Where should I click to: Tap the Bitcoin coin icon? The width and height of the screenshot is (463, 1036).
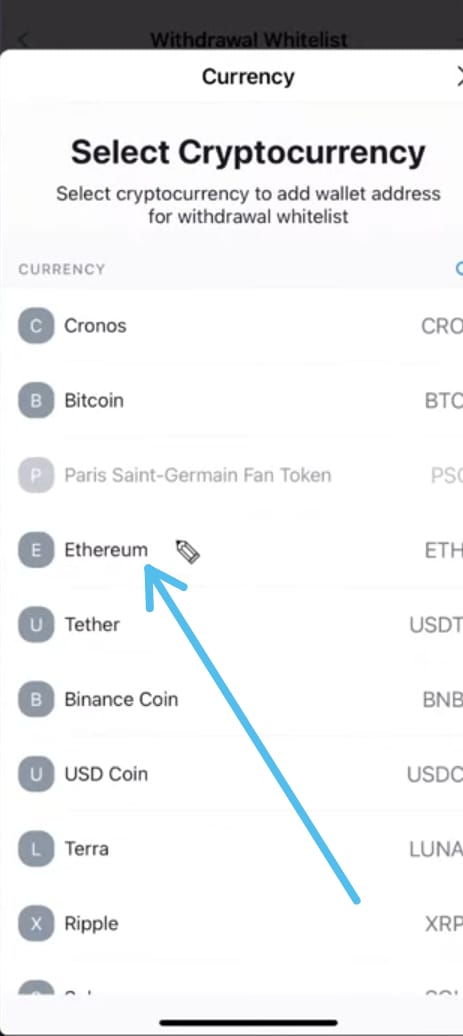pos(36,400)
